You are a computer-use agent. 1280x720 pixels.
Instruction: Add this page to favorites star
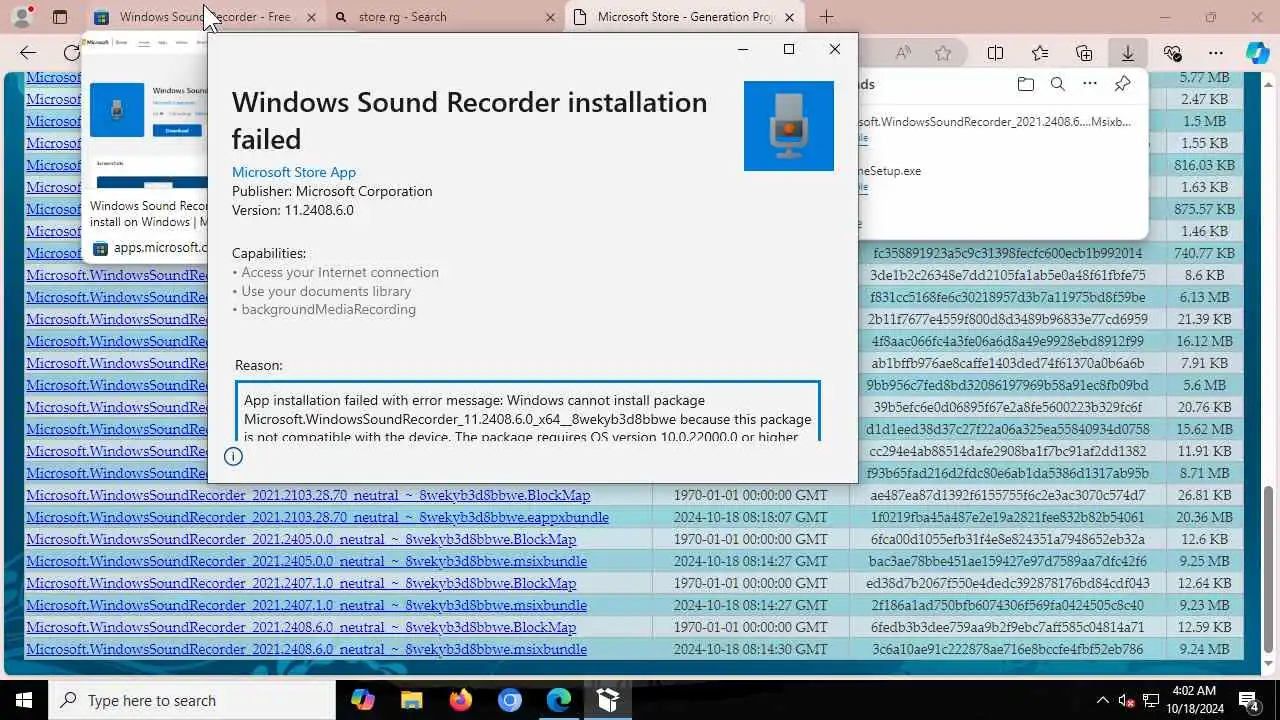coord(943,53)
